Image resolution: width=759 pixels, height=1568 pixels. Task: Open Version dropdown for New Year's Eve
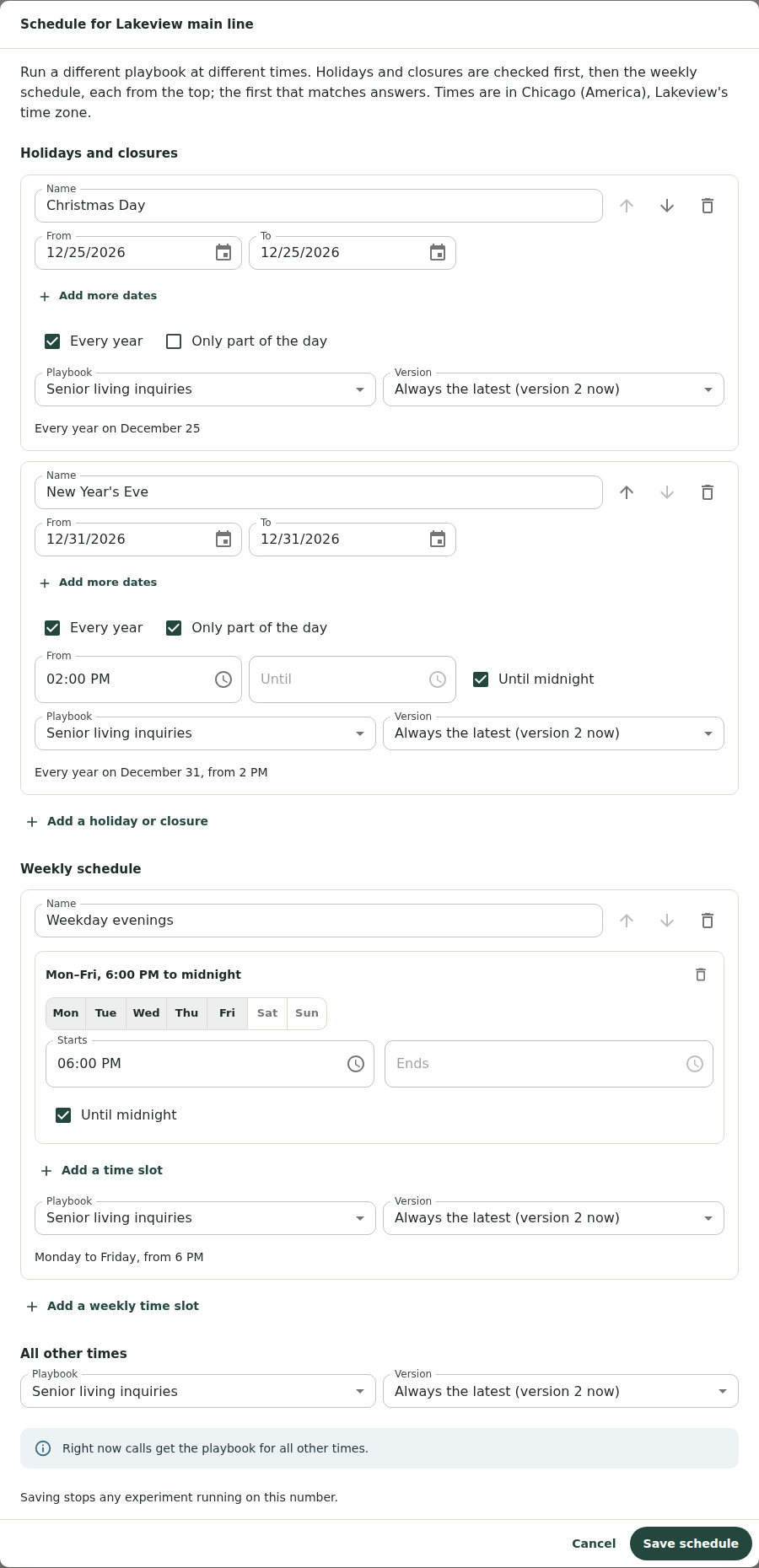(x=553, y=733)
